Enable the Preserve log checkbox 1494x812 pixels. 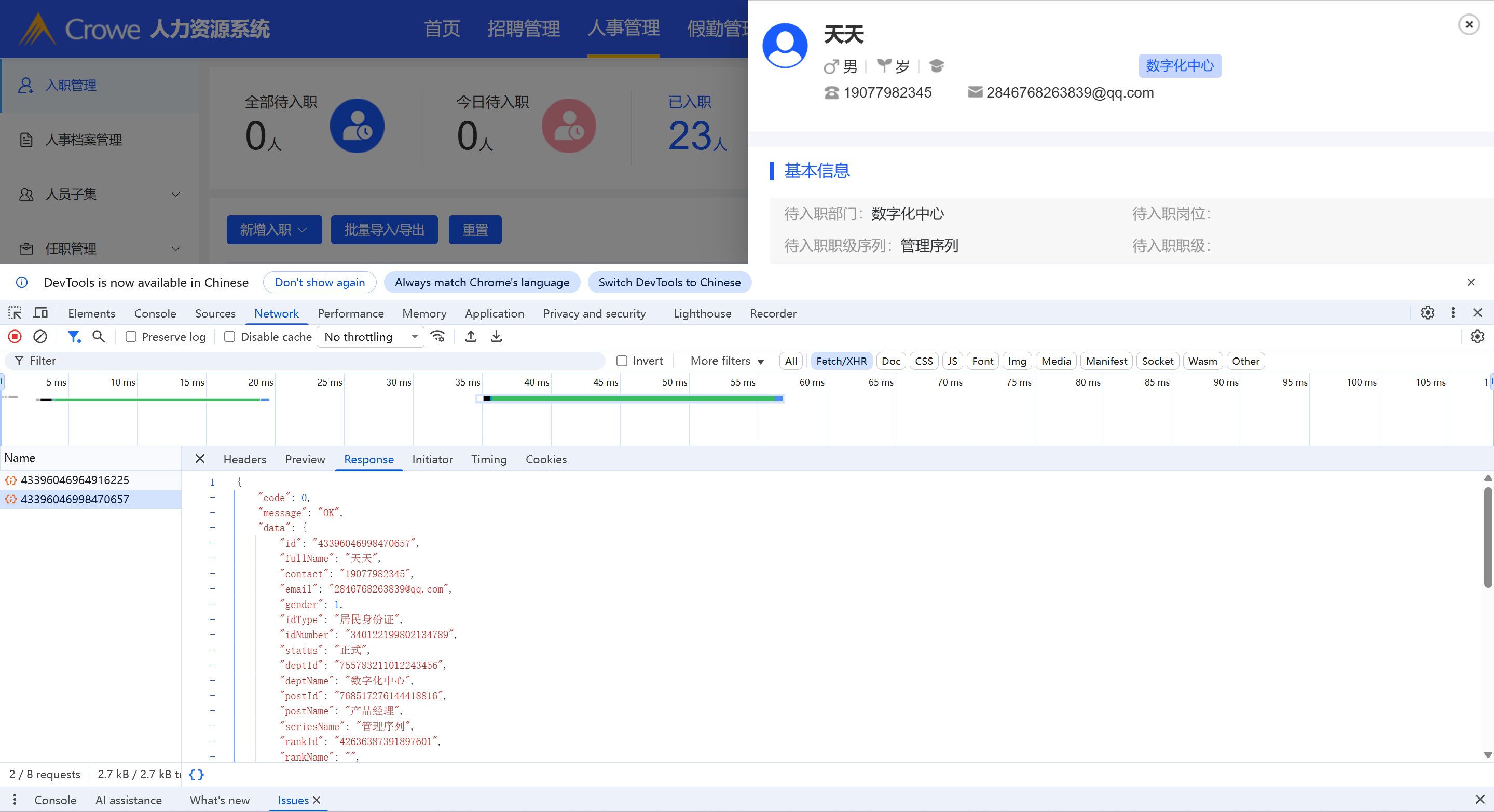(x=131, y=336)
